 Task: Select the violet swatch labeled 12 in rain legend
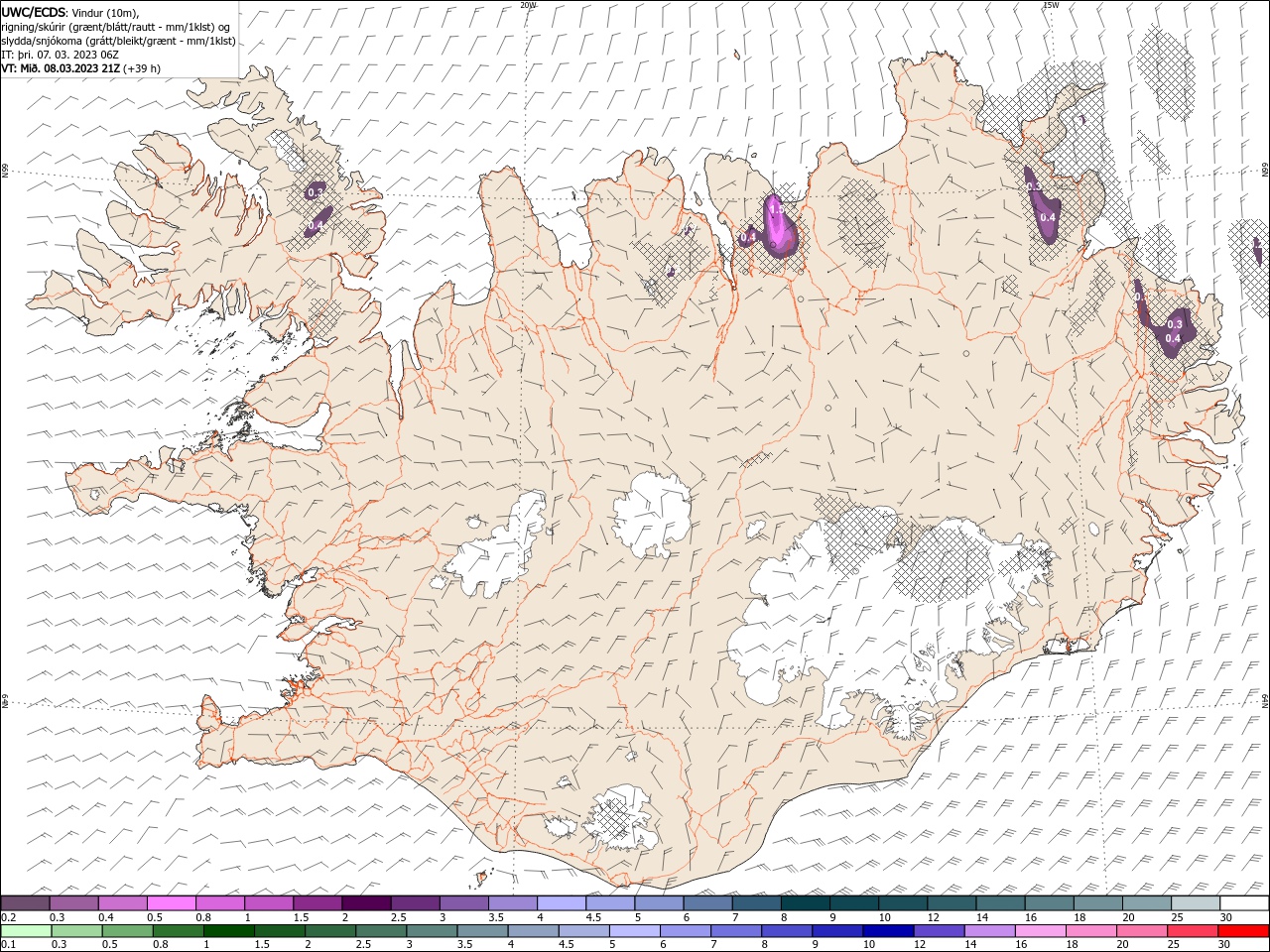tap(939, 931)
